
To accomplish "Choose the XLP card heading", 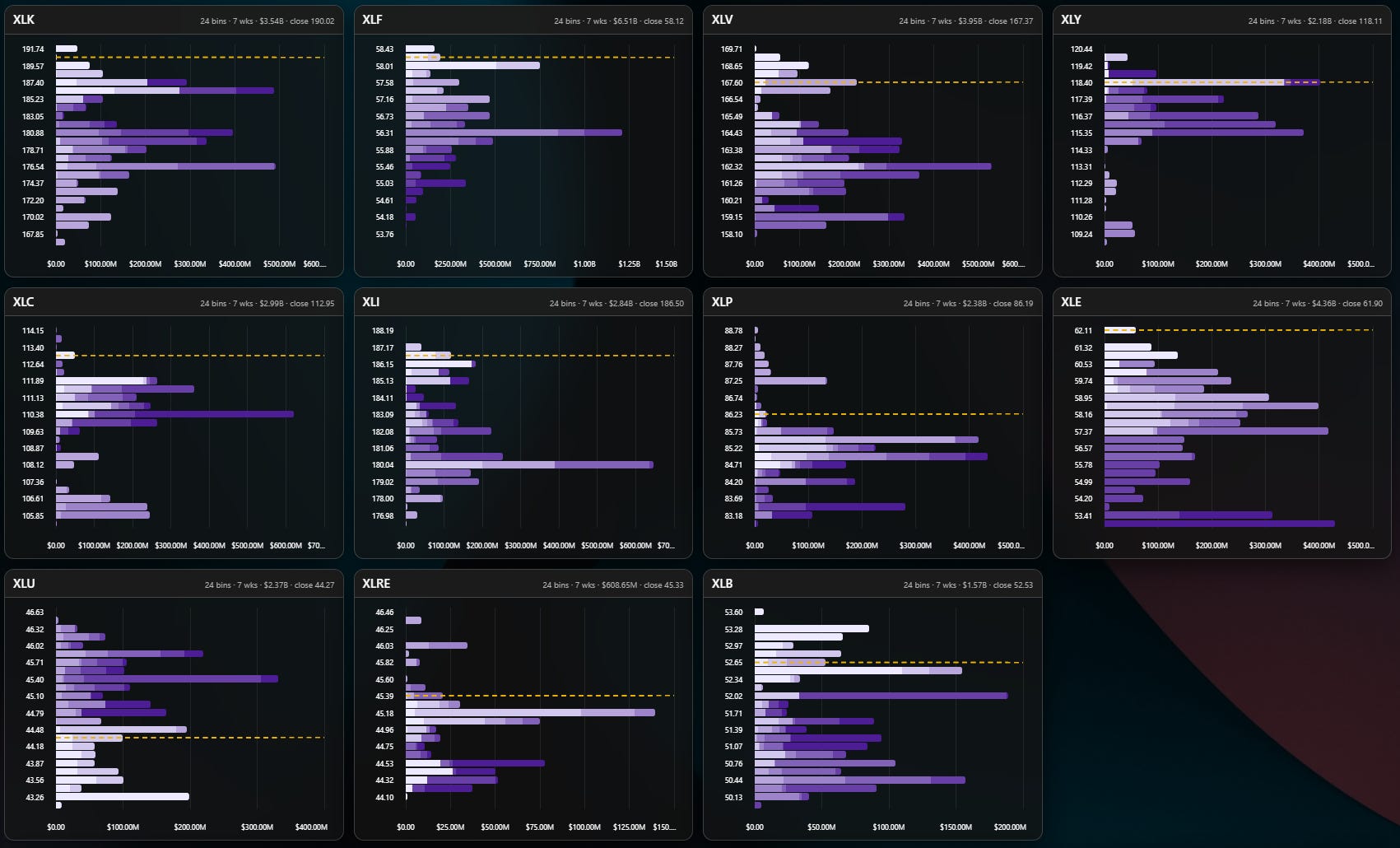I will [722, 302].
